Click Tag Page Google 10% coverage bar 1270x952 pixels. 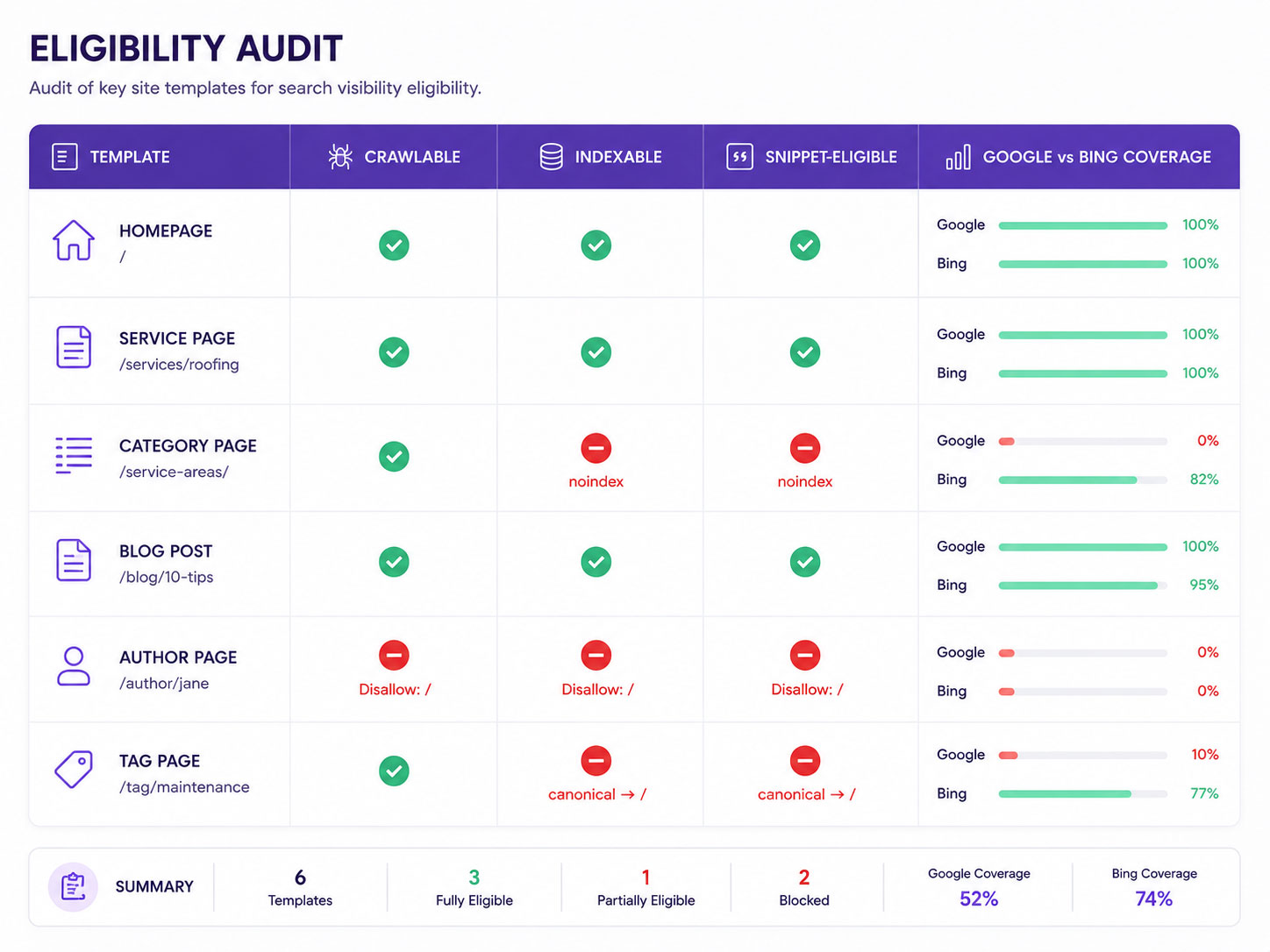click(x=1083, y=756)
